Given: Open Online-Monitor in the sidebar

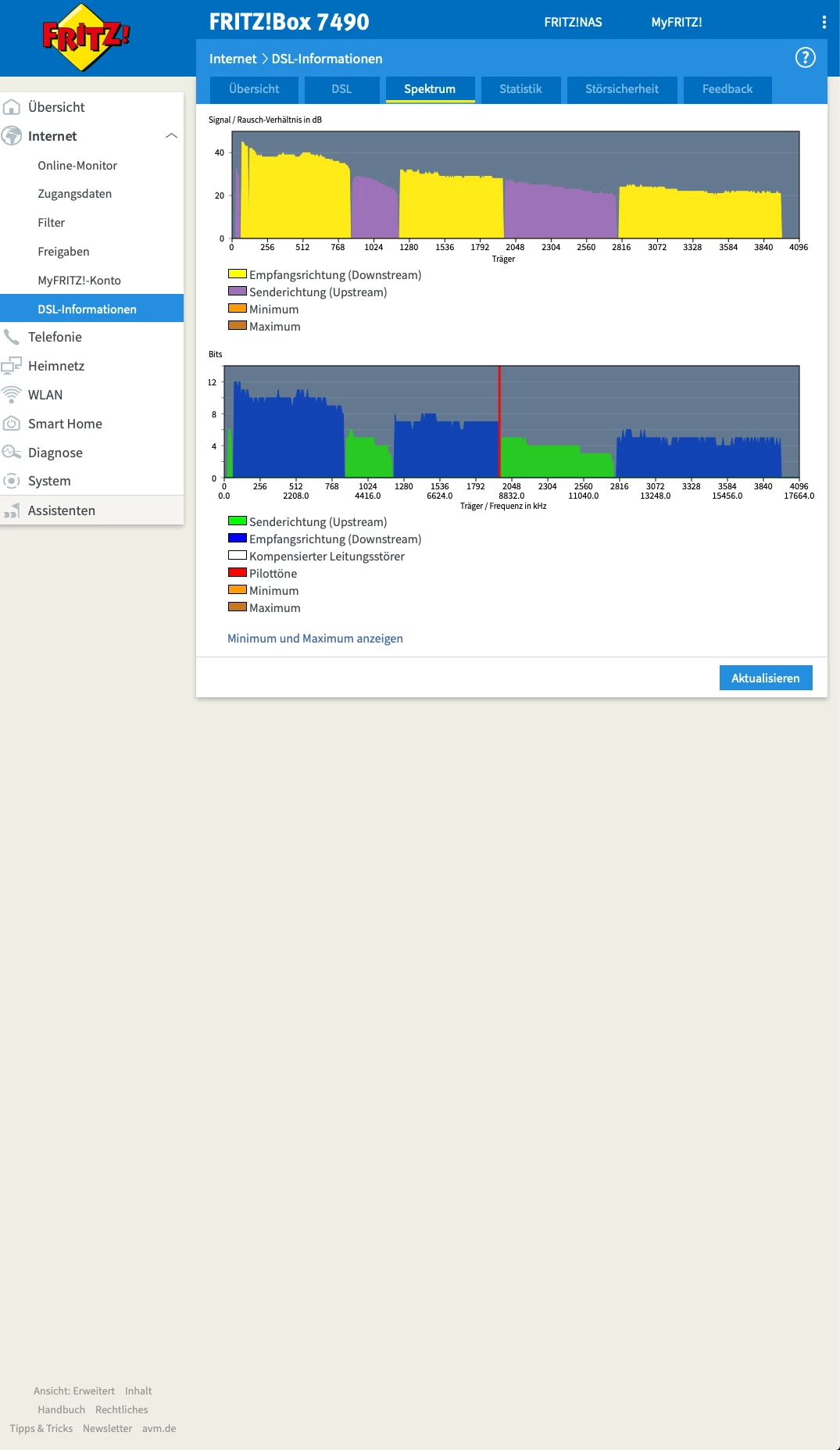Looking at the screenshot, I should tap(77, 166).
